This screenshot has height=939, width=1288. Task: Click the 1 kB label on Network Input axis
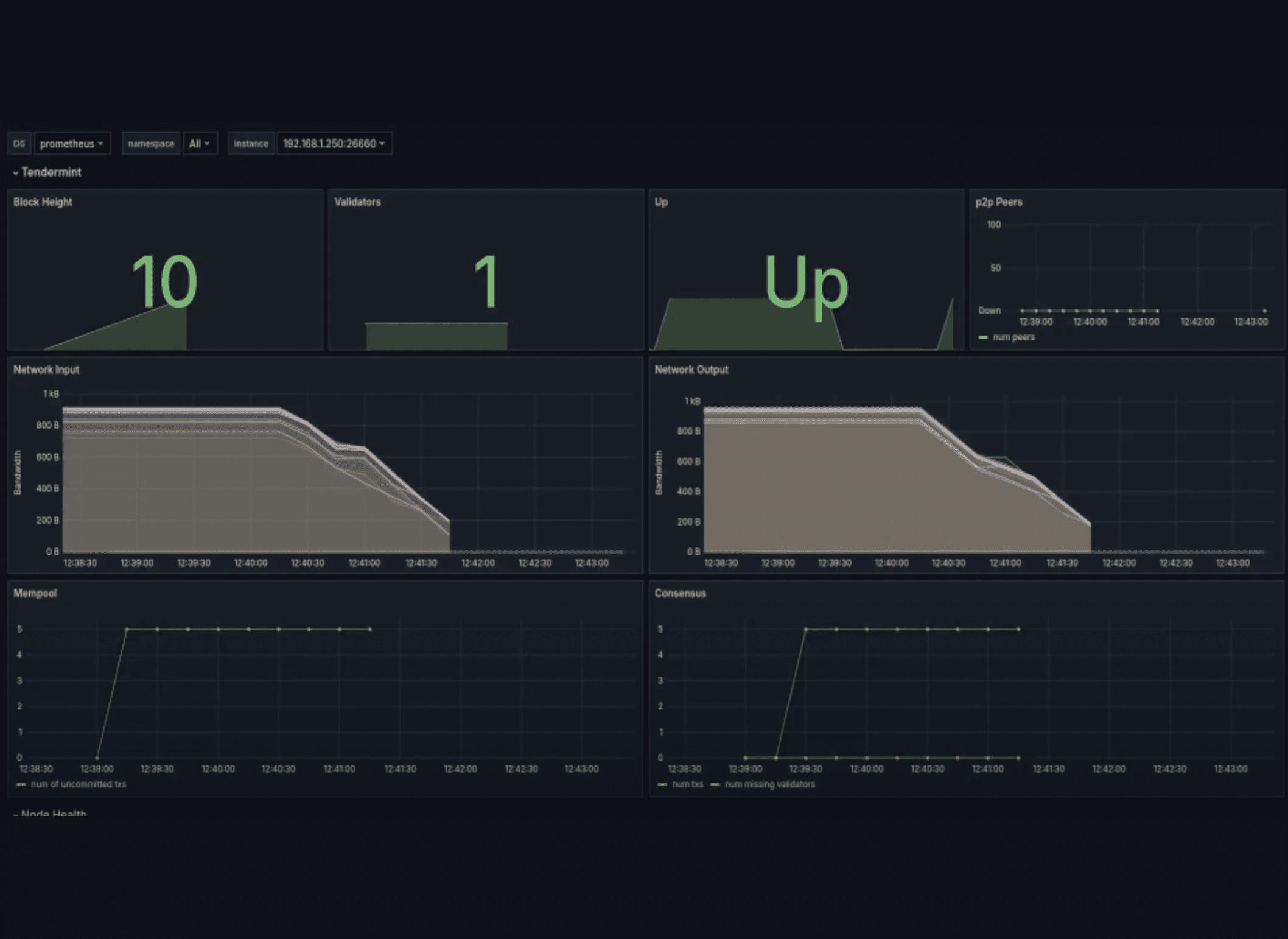click(x=51, y=394)
